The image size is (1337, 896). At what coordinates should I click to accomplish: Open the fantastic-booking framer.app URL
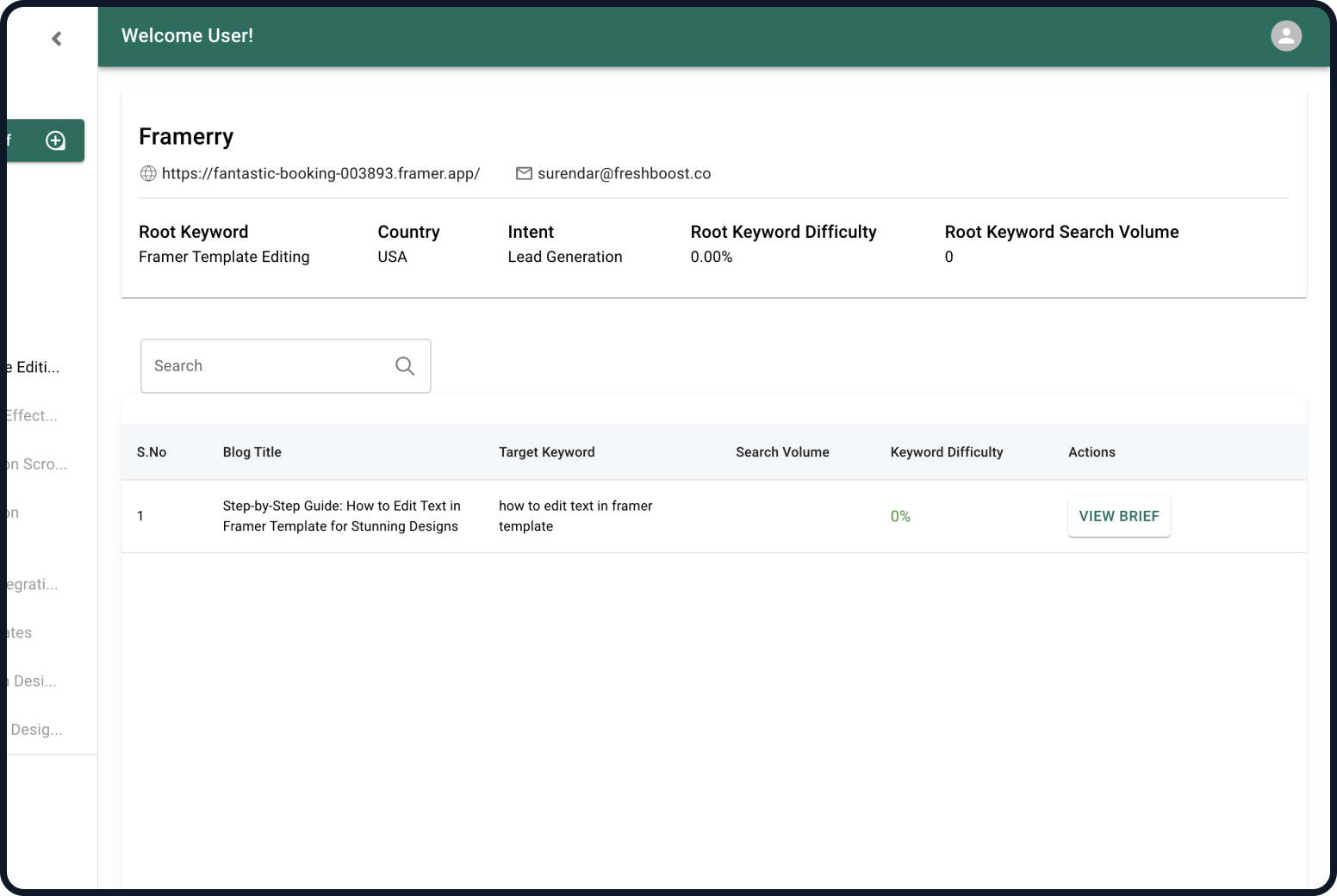click(320, 173)
